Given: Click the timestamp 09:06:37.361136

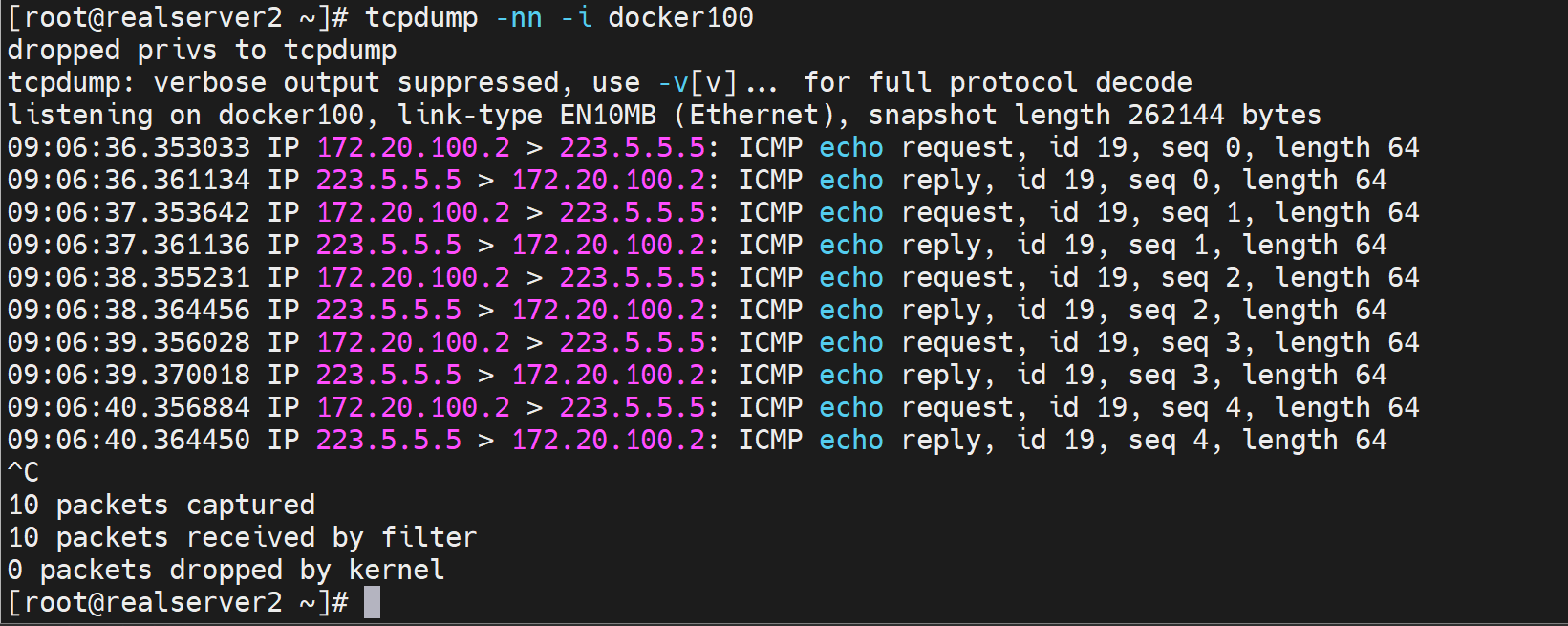Looking at the screenshot, I should point(128,245).
